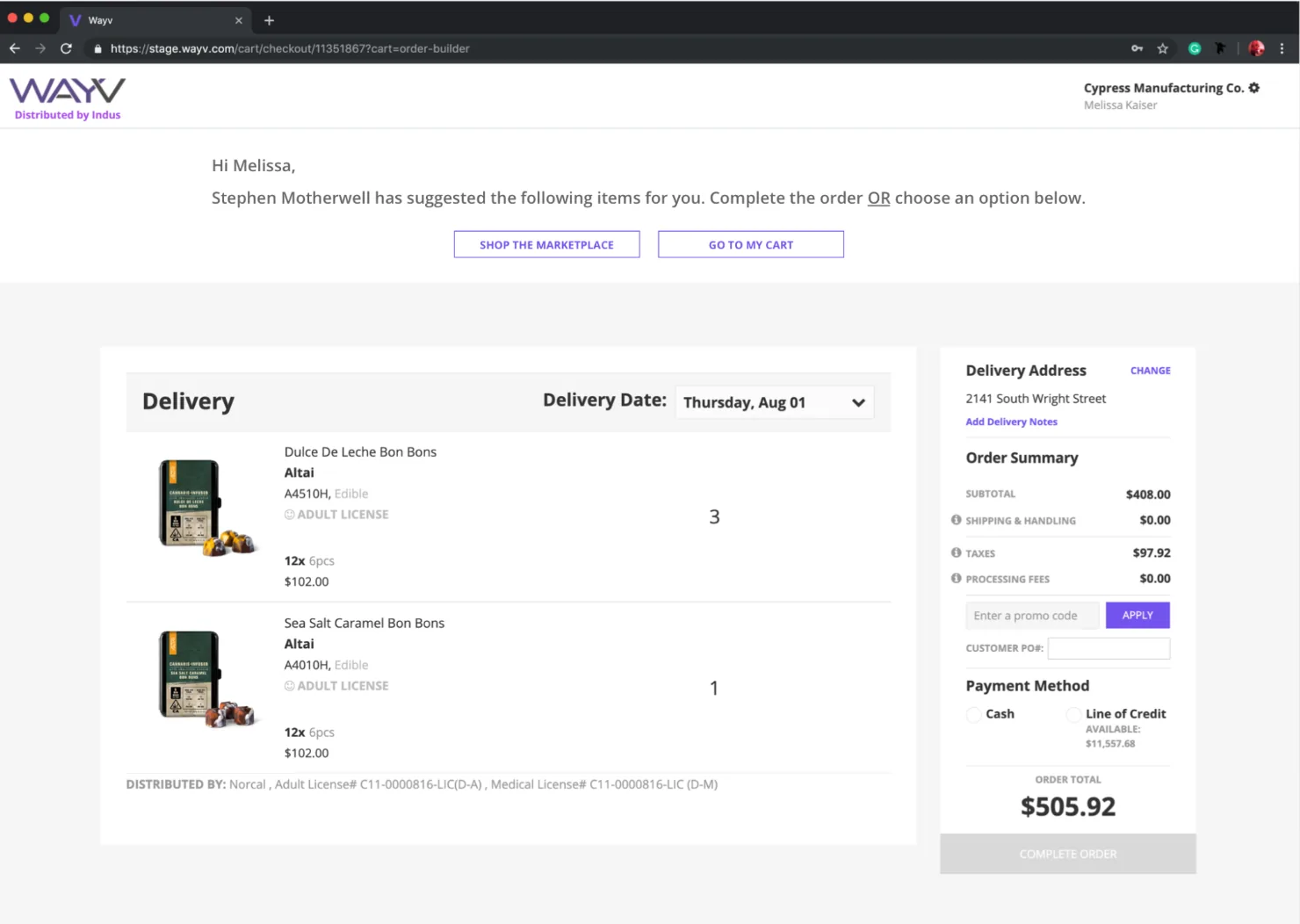
Task: Click the SKU A4010H
Action: [x=307, y=665]
